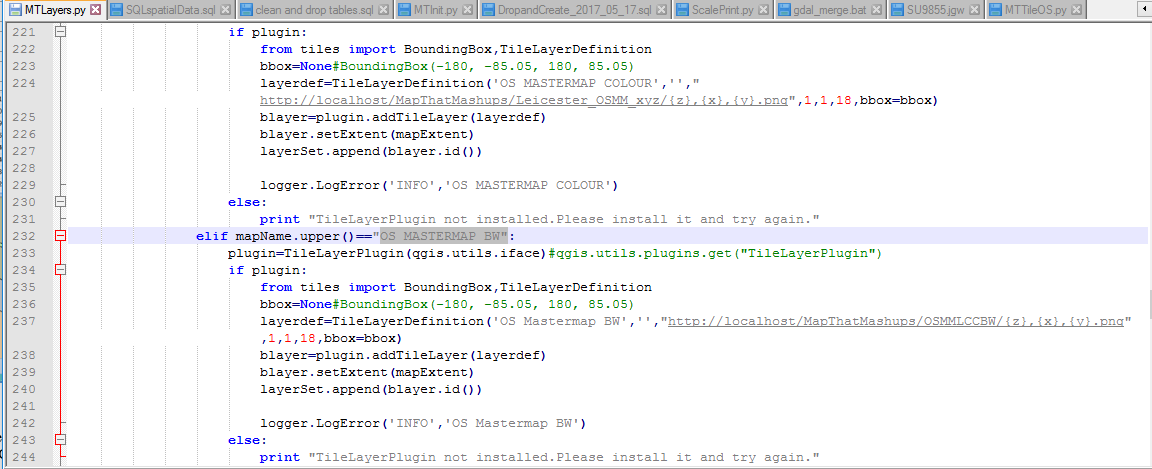Select the MTLayers.py tab
The height and width of the screenshot is (469, 1152).
[54, 10]
